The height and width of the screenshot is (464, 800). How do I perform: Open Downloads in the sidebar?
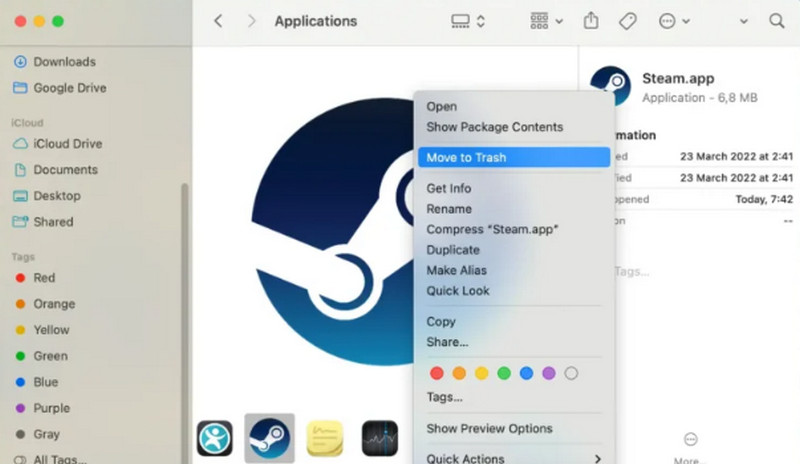[x=55, y=62]
